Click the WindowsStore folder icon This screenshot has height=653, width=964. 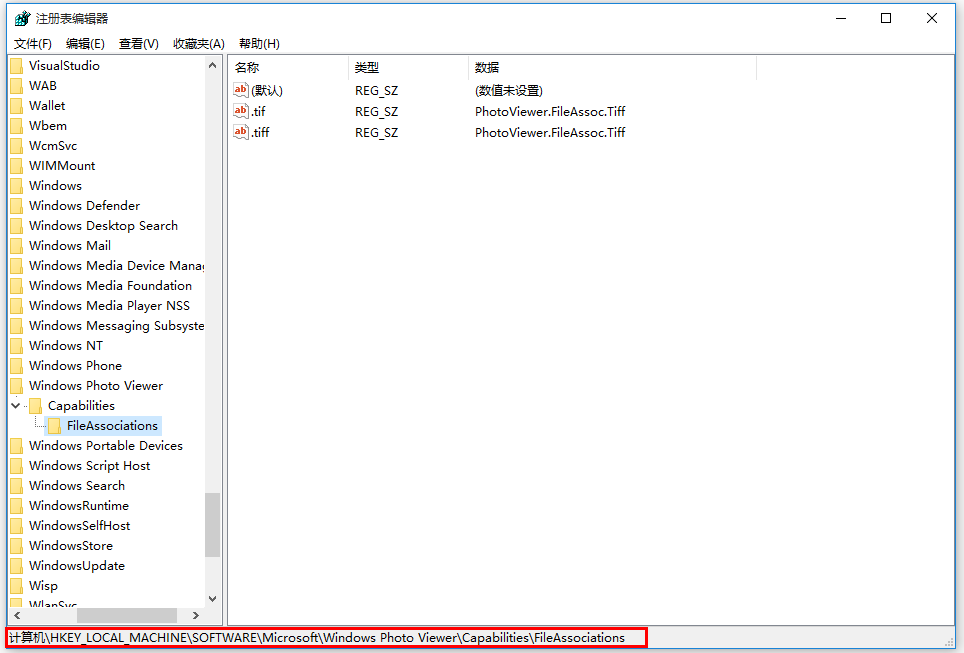click(x=18, y=545)
